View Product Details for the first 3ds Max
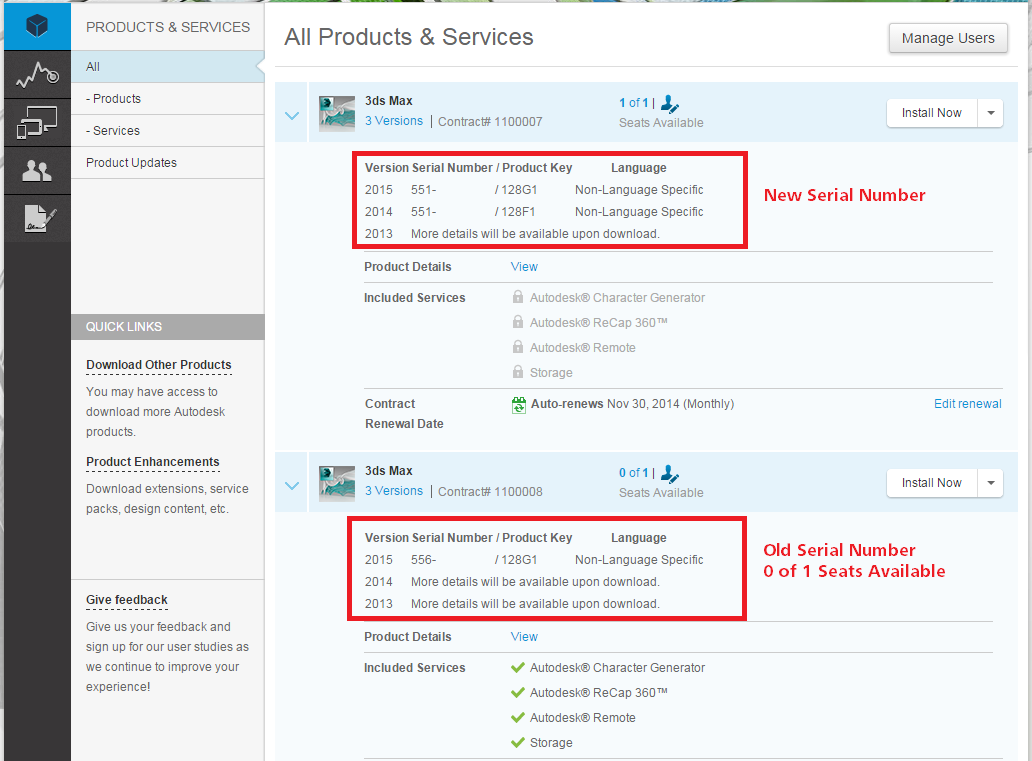This screenshot has width=1032, height=761. click(x=524, y=267)
